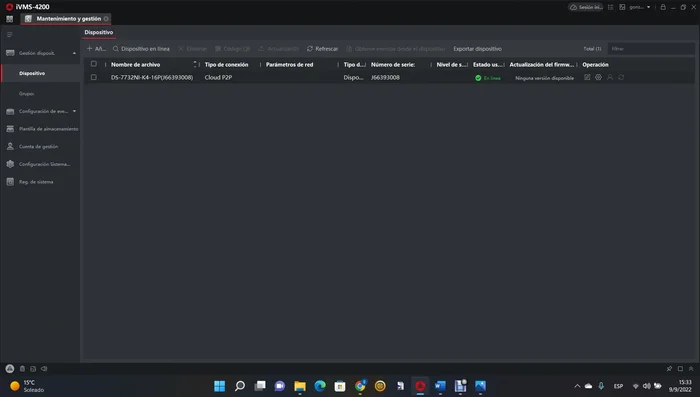Click the alarm icon in bottom bar
Screen dimensions: 700x397
coord(9,369)
